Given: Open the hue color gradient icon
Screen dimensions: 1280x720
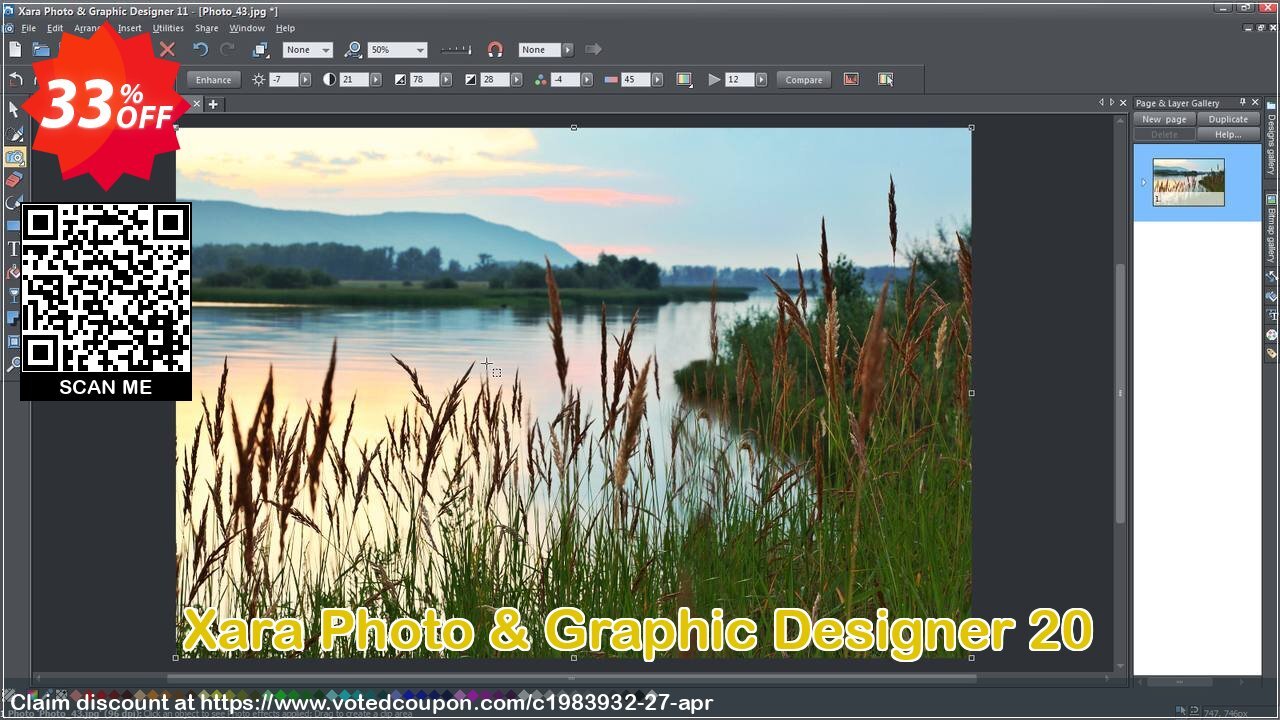Looking at the screenshot, I should [684, 79].
